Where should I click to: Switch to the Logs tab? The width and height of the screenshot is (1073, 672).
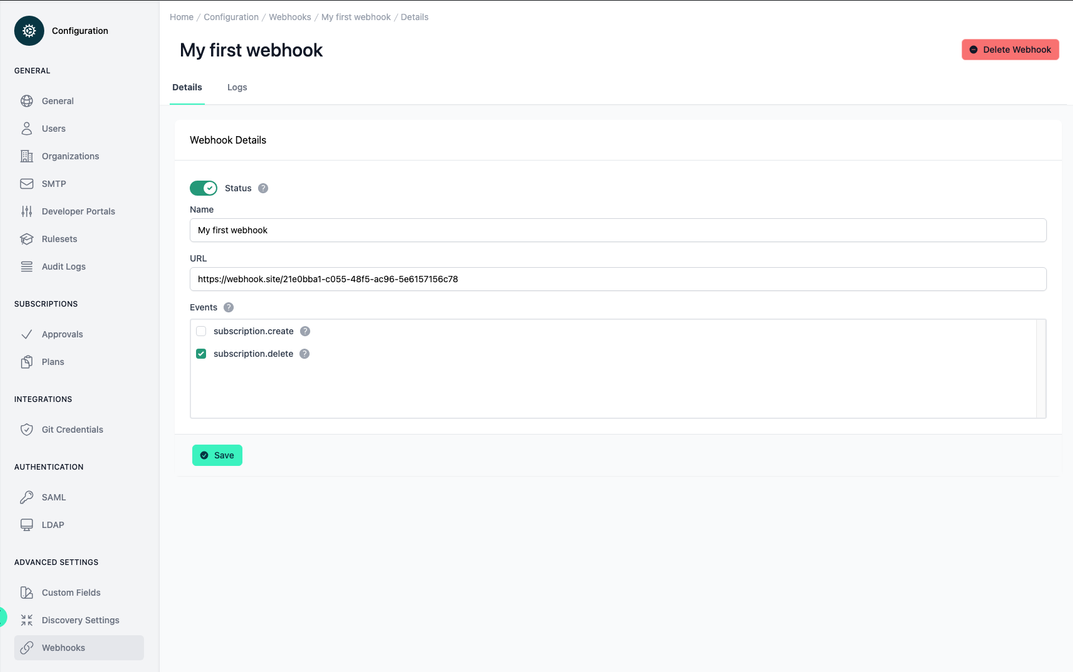tap(237, 87)
